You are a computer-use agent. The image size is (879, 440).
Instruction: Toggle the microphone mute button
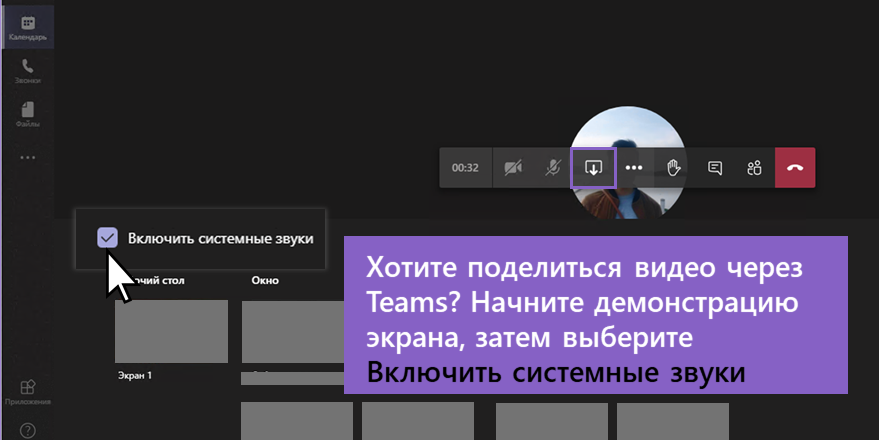tap(553, 168)
